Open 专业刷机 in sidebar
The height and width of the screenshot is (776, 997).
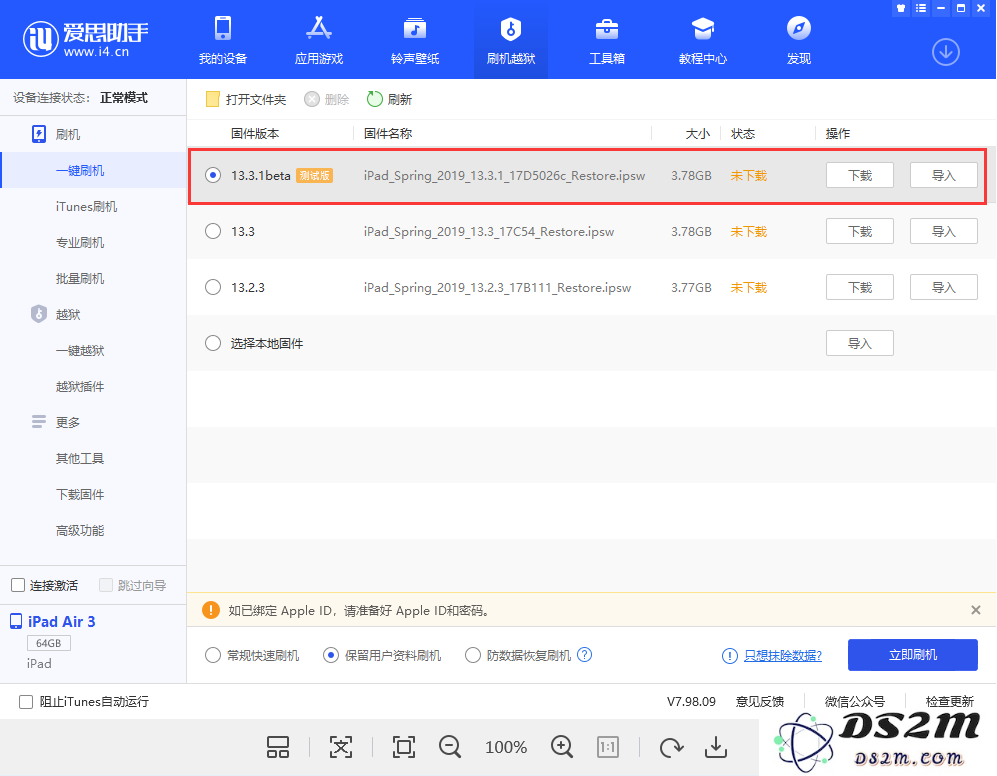[x=80, y=242]
